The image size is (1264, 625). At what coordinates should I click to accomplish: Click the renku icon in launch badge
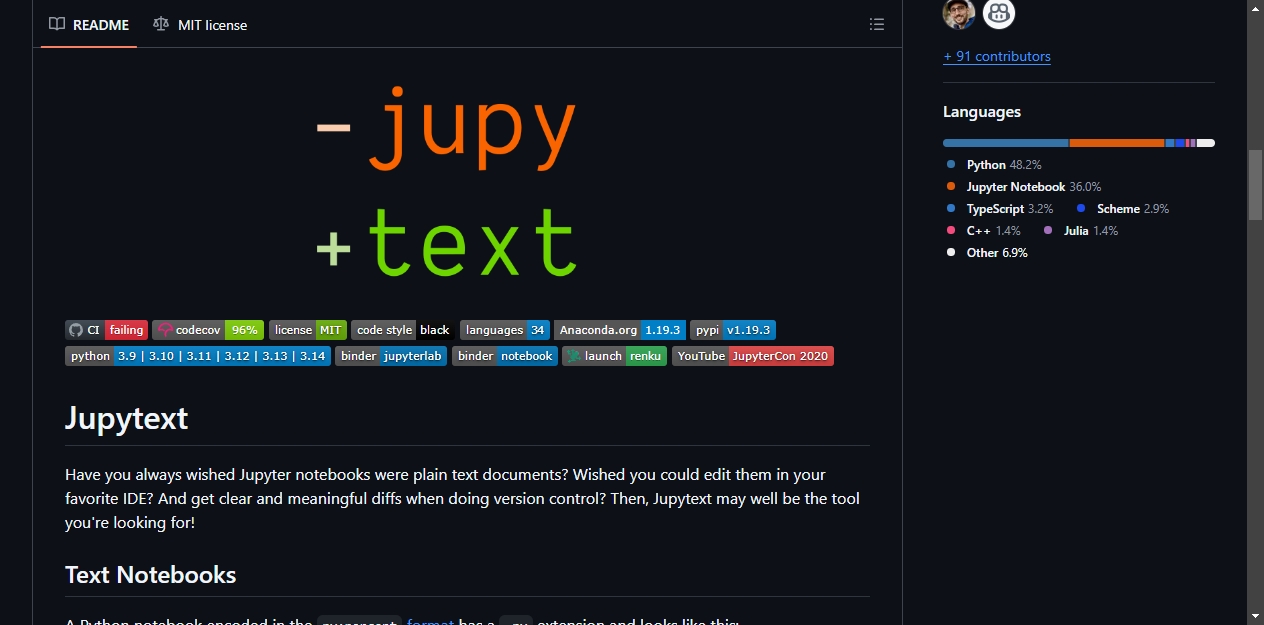coord(574,356)
